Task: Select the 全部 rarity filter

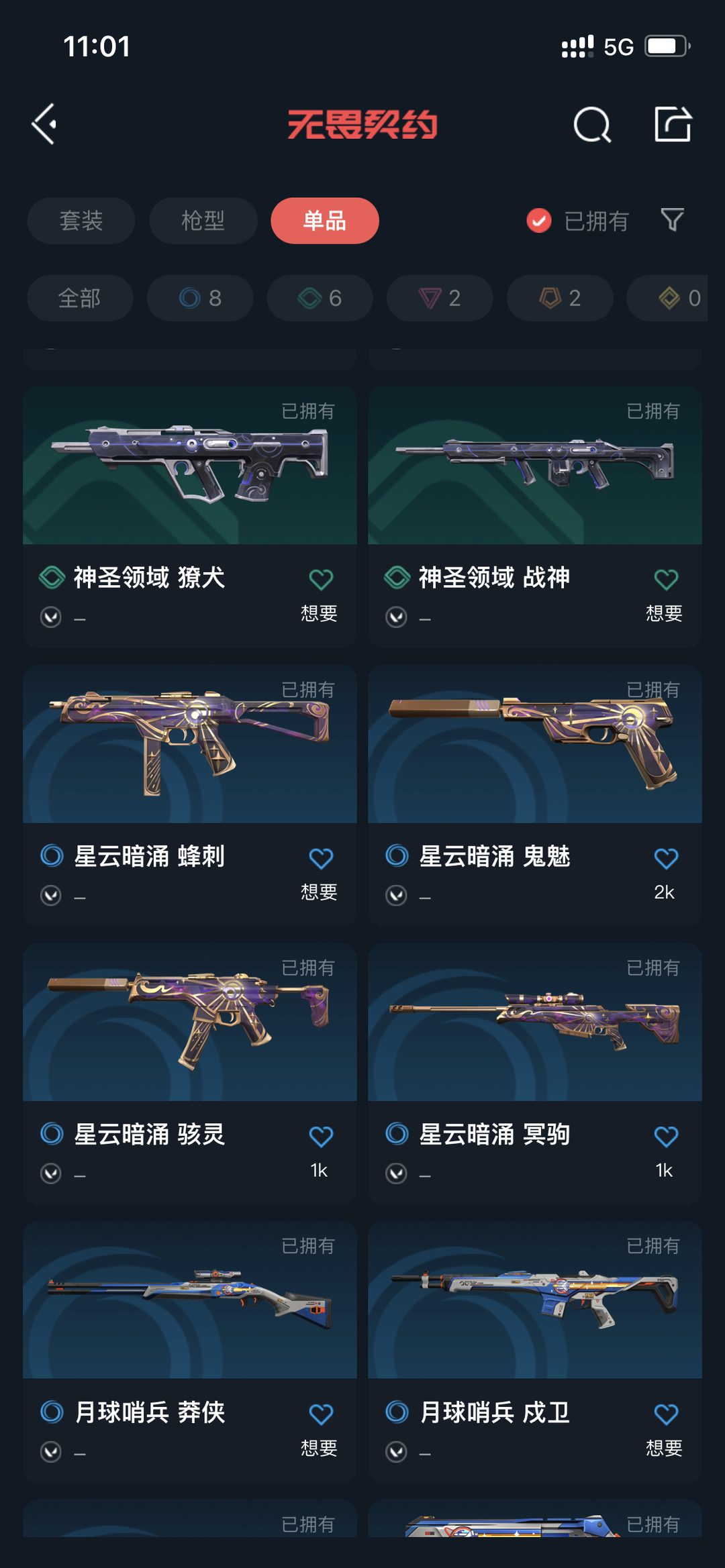Action: [80, 298]
